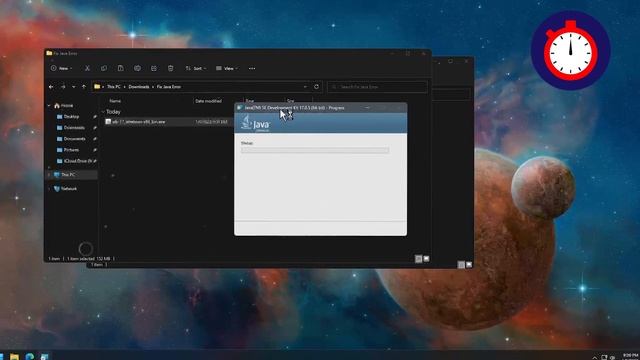
Task: Open the Sort dropdown
Action: 196,69
